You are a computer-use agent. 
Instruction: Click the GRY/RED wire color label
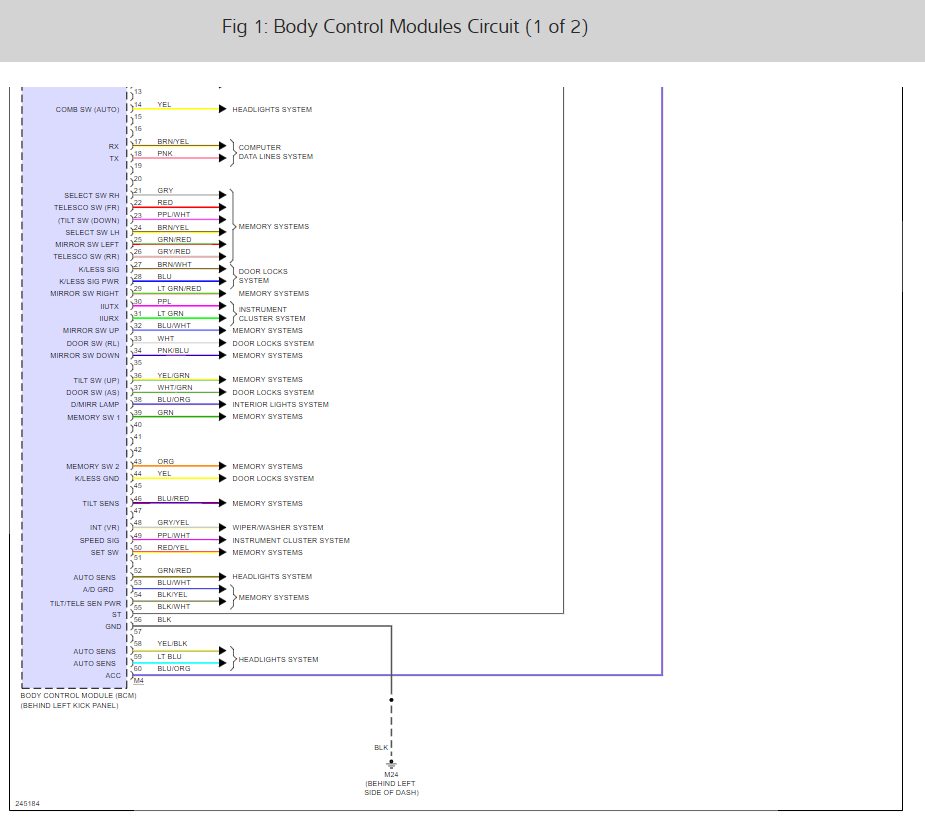[x=173, y=252]
